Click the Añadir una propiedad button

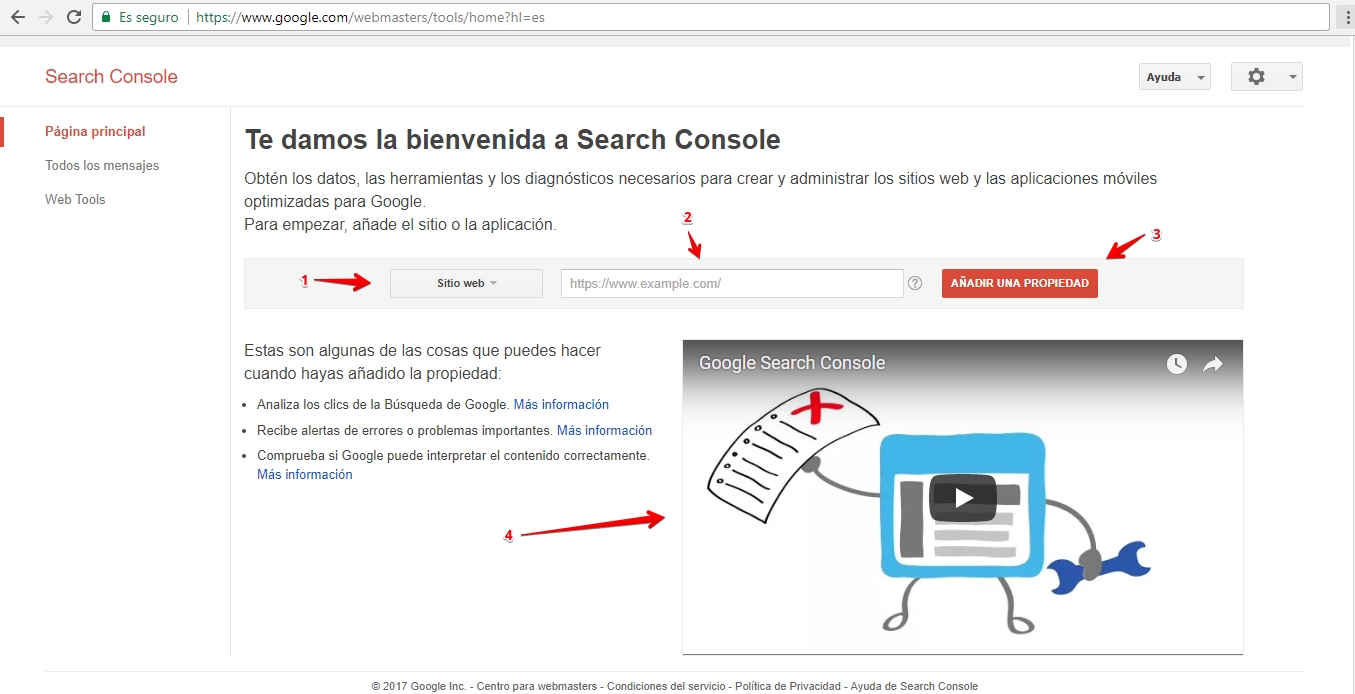pos(1020,283)
